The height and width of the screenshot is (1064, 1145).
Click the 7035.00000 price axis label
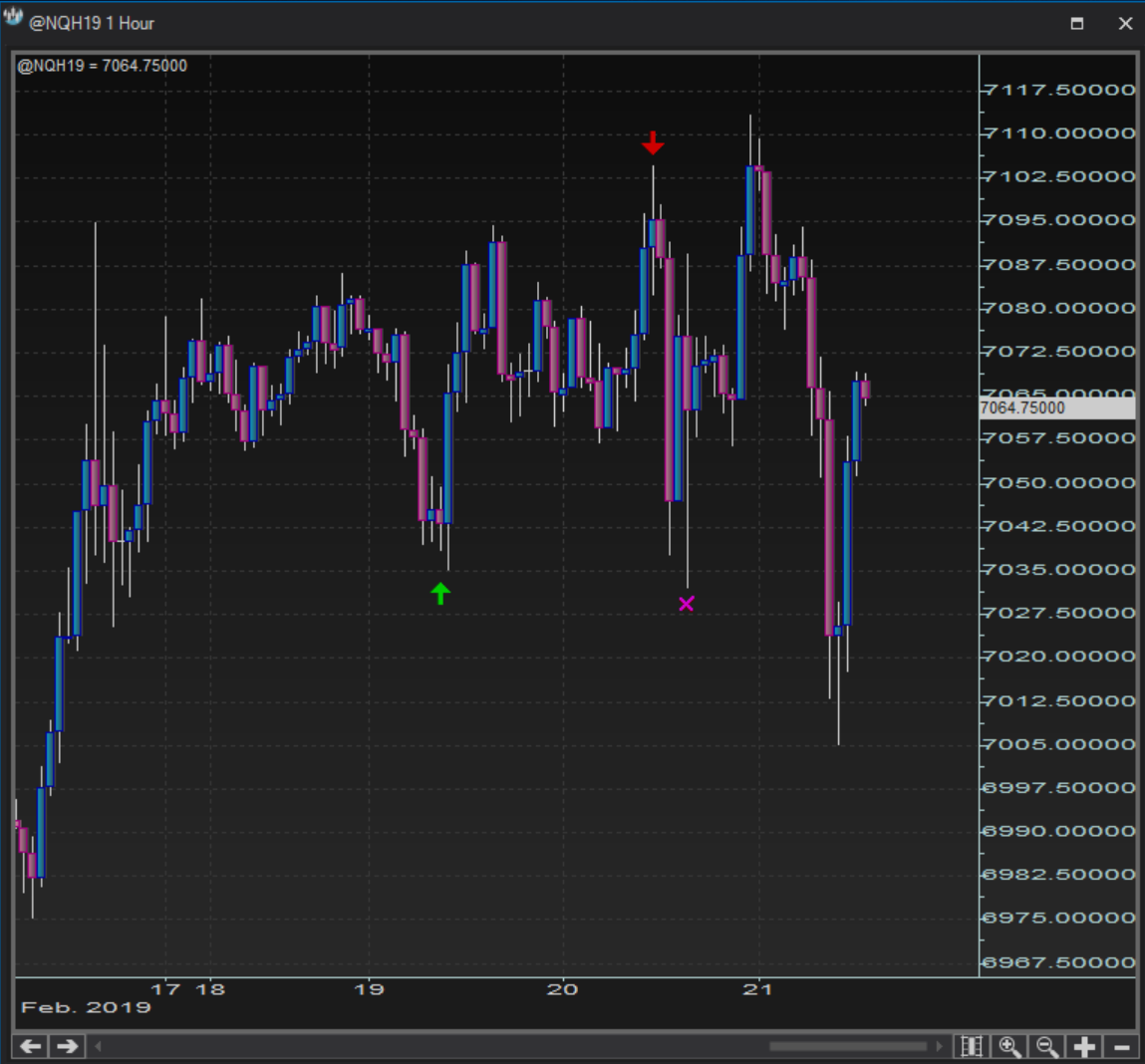point(1059,570)
